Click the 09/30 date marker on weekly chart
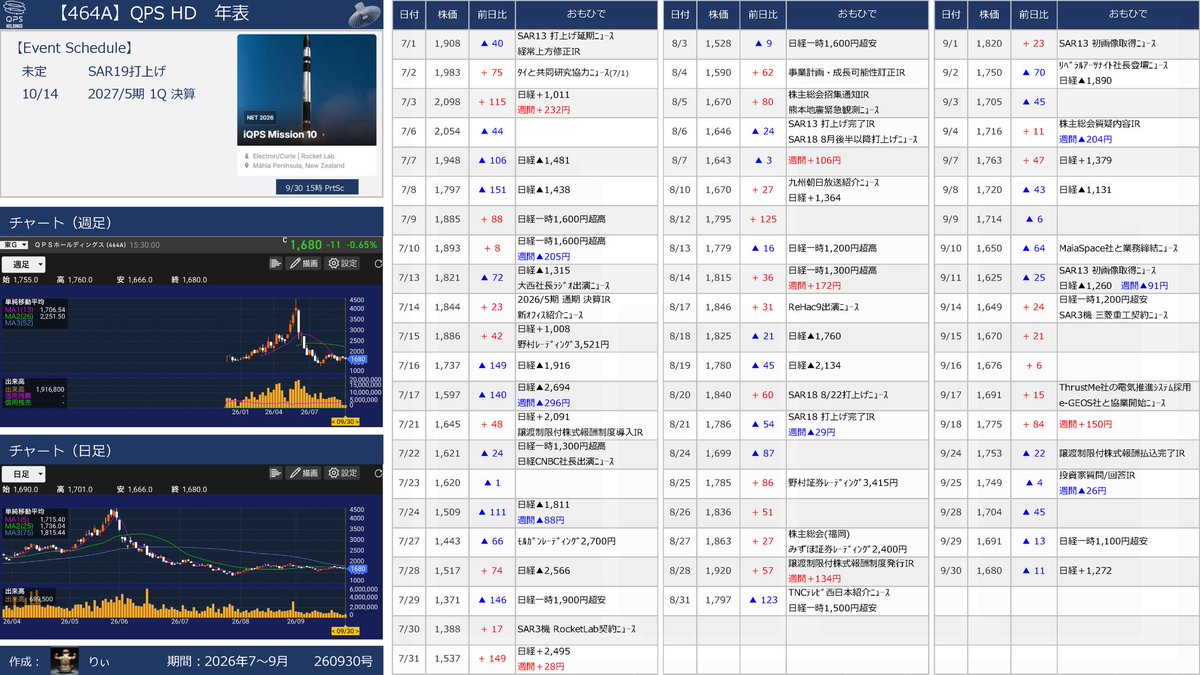The width and height of the screenshot is (1200, 675). pyautogui.click(x=345, y=420)
